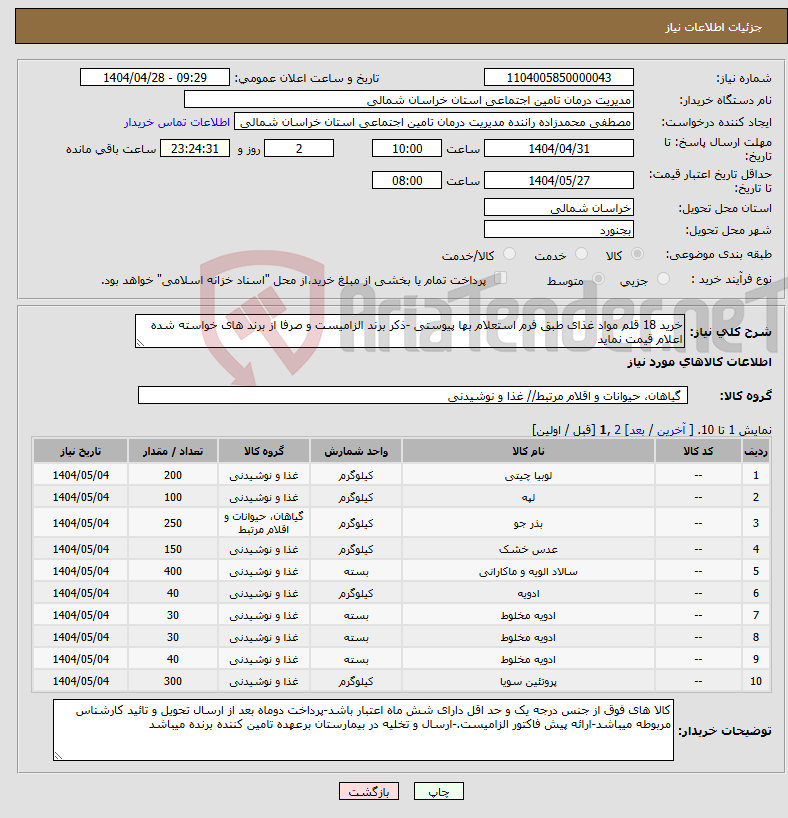This screenshot has width=788, height=818.
Task: Click the نام کالا column header
Action: tap(528, 451)
